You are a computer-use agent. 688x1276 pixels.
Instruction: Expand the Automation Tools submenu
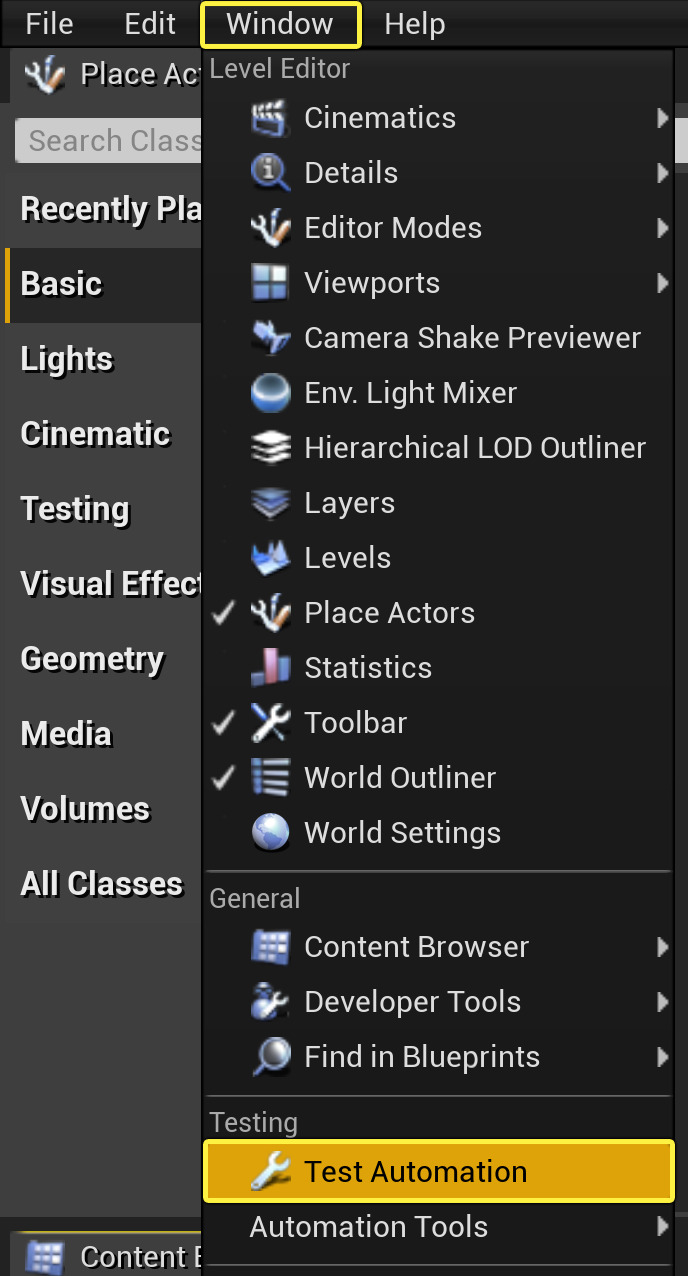665,1226
